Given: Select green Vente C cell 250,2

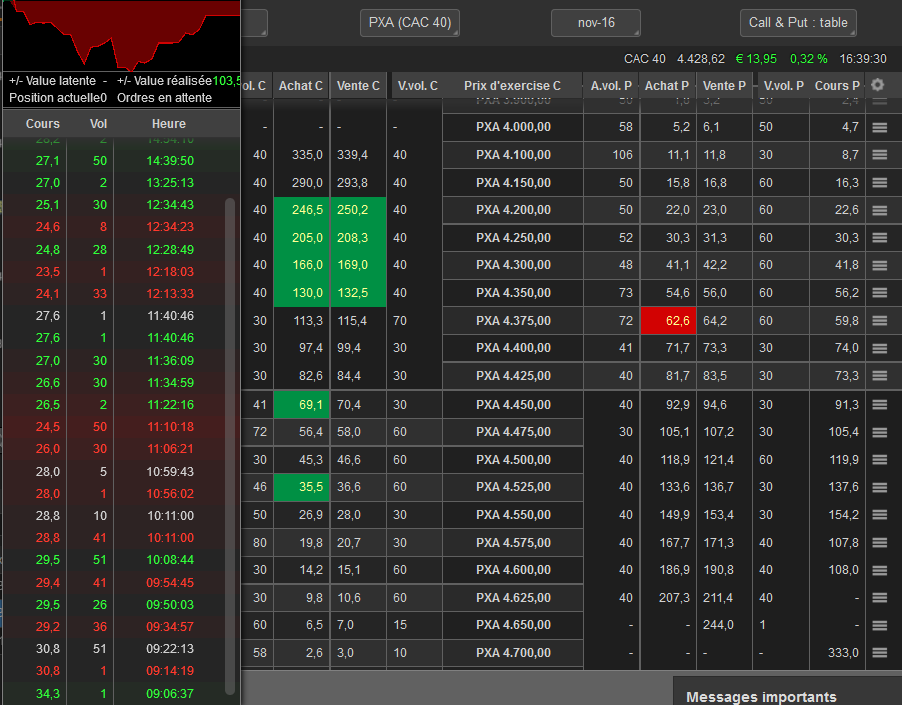Looking at the screenshot, I should coord(358,210).
